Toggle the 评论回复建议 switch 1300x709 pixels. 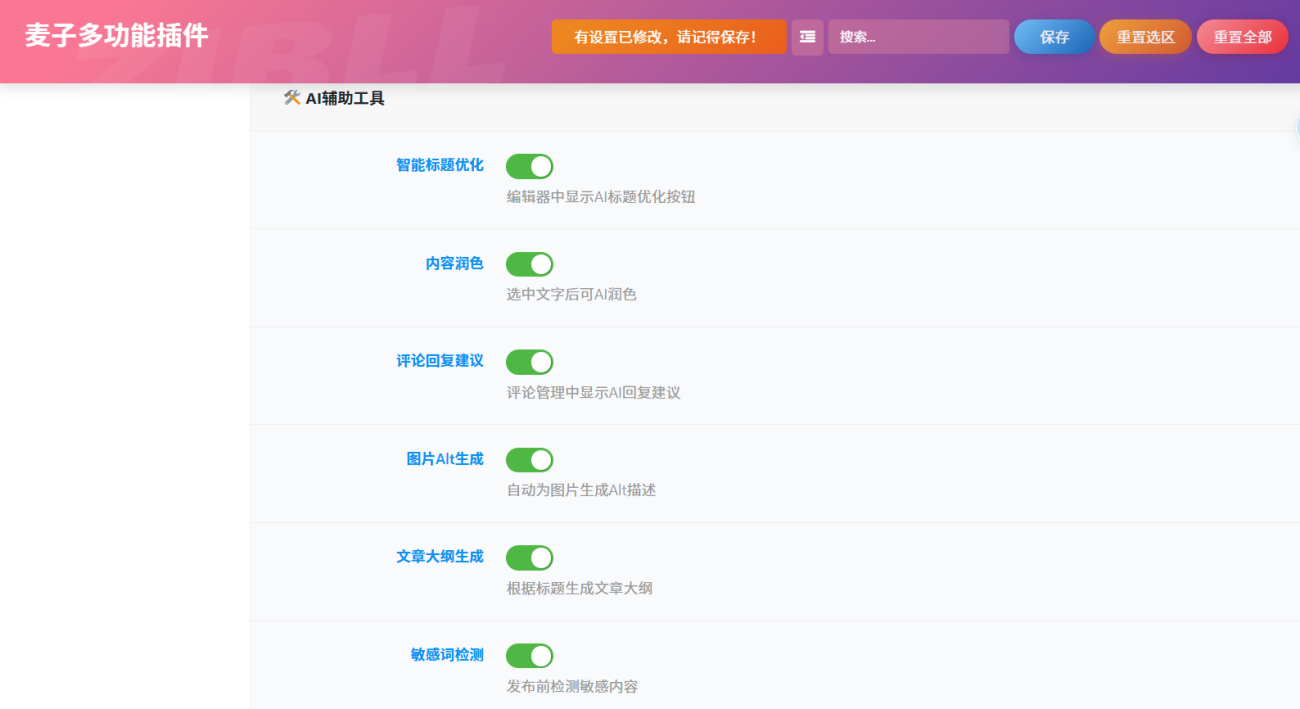(529, 362)
